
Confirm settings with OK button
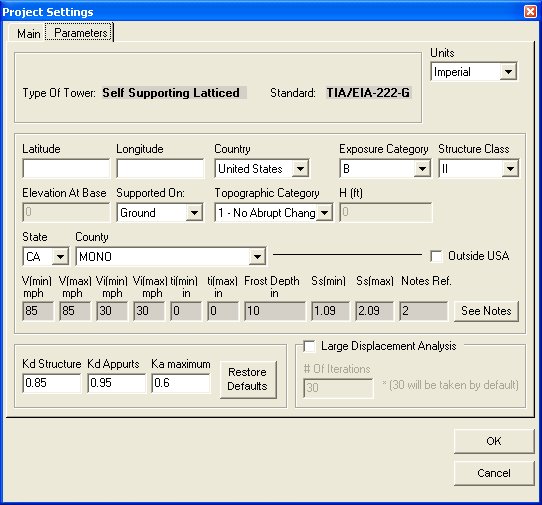pos(494,441)
